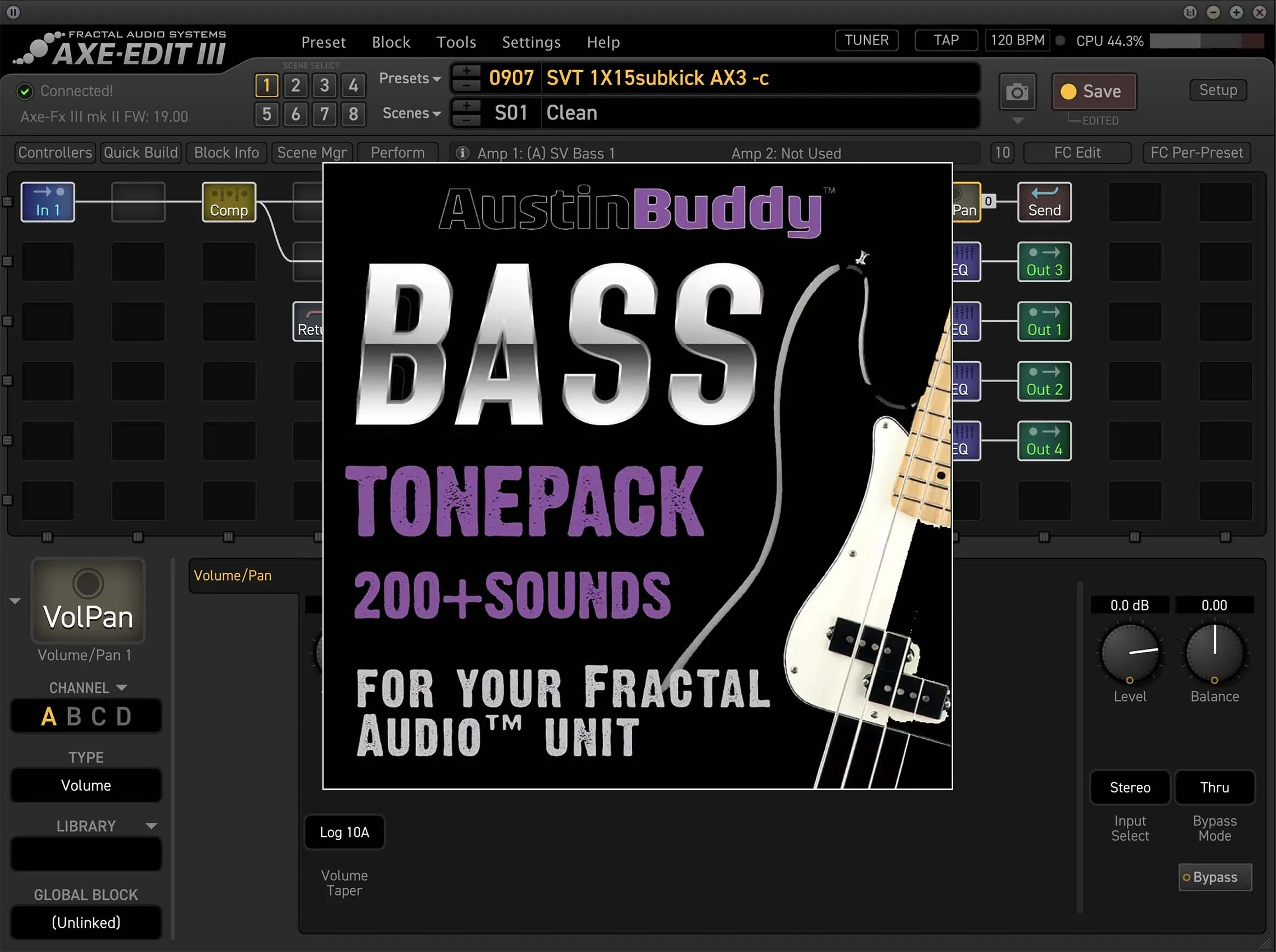Select the Out 3 output block
Viewport: 1276px width, 952px height.
(1044, 262)
